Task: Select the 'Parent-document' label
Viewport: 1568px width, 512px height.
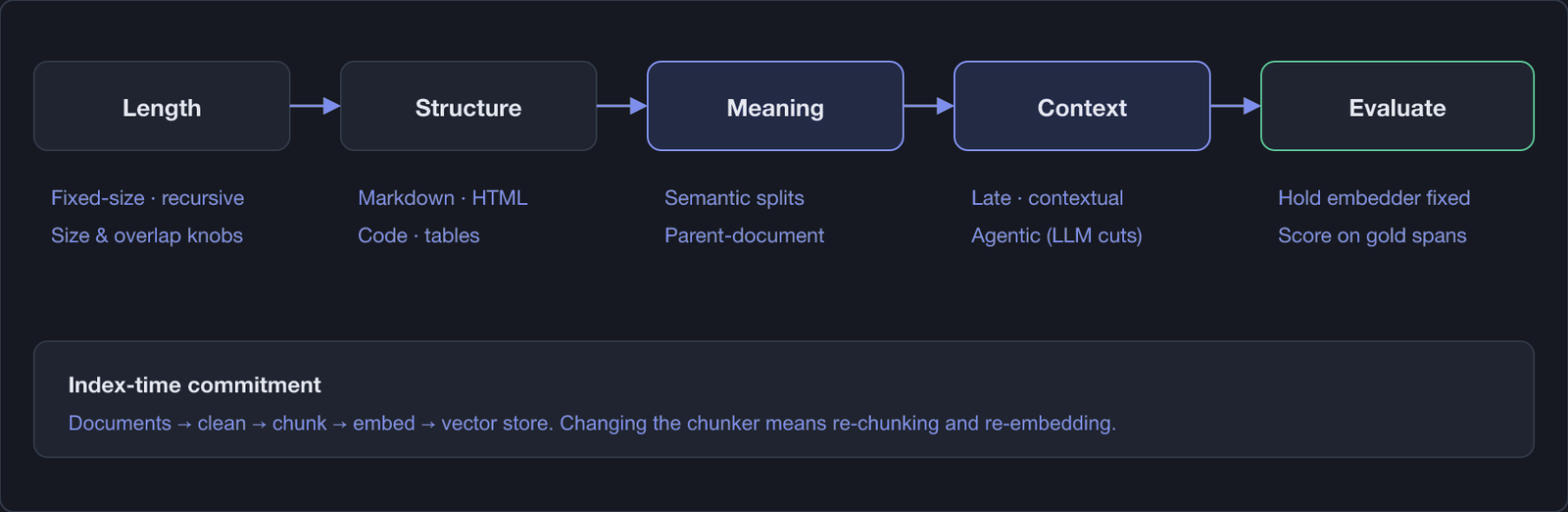Action: tap(744, 235)
